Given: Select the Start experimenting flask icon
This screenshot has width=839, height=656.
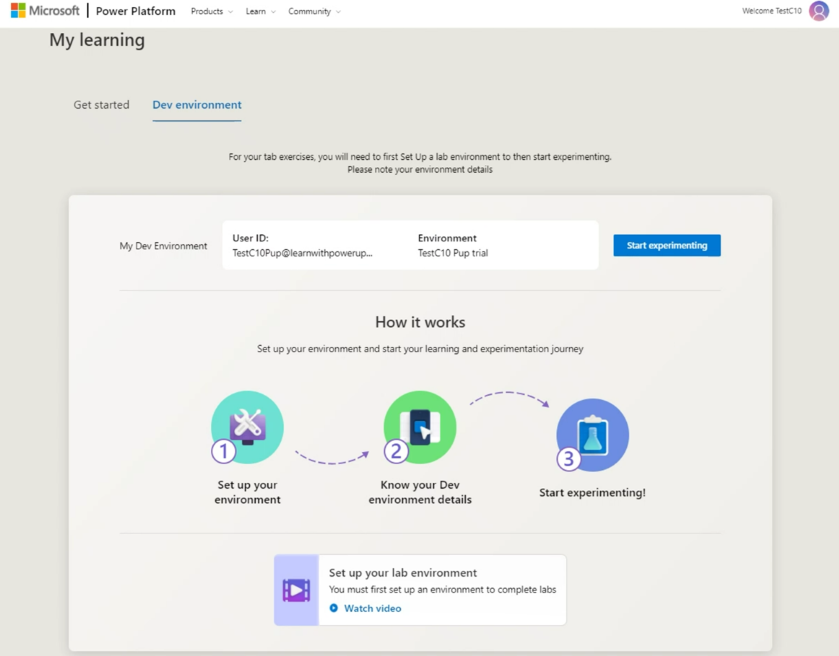Looking at the screenshot, I should coord(592,434).
